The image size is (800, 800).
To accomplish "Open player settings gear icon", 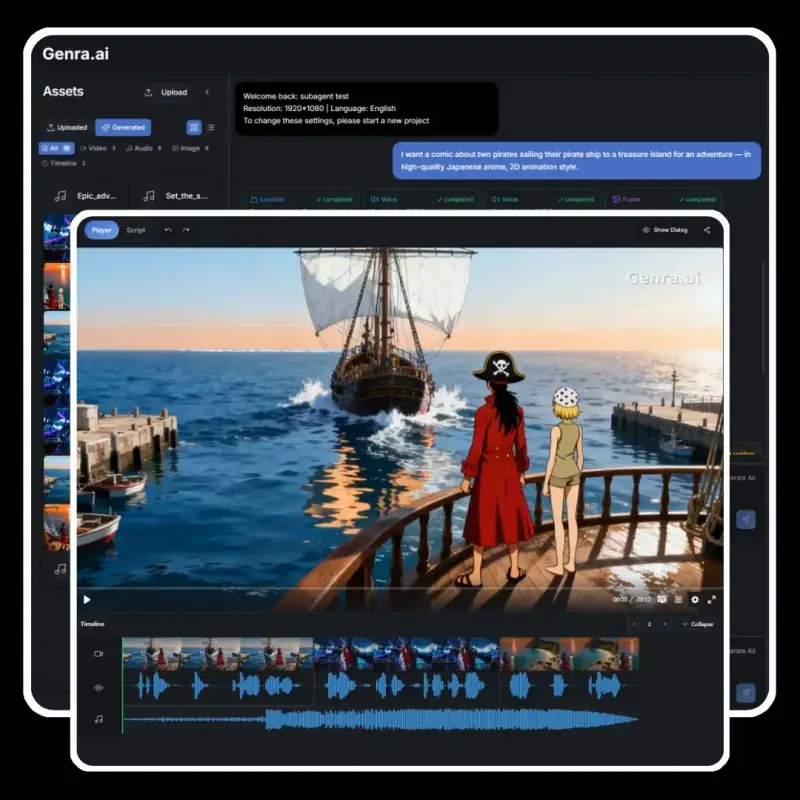I will coord(695,600).
